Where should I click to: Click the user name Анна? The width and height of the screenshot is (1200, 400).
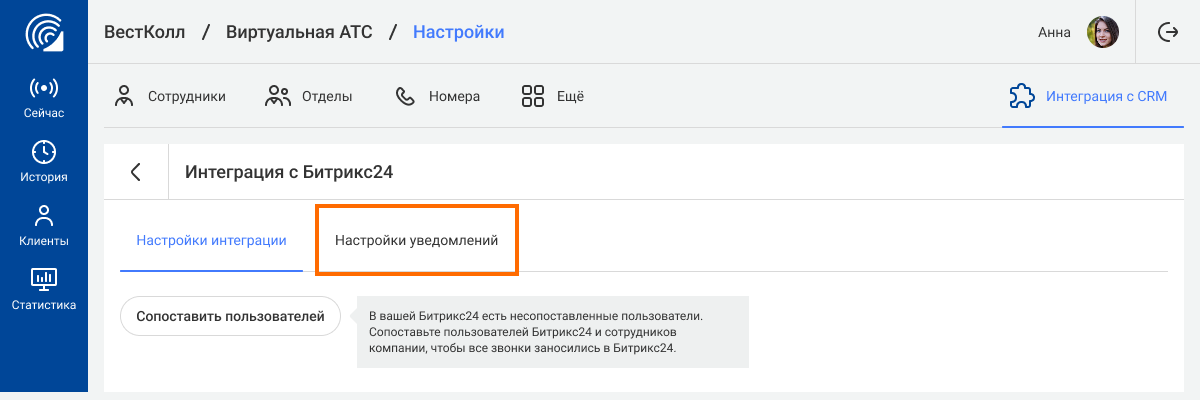(1054, 32)
